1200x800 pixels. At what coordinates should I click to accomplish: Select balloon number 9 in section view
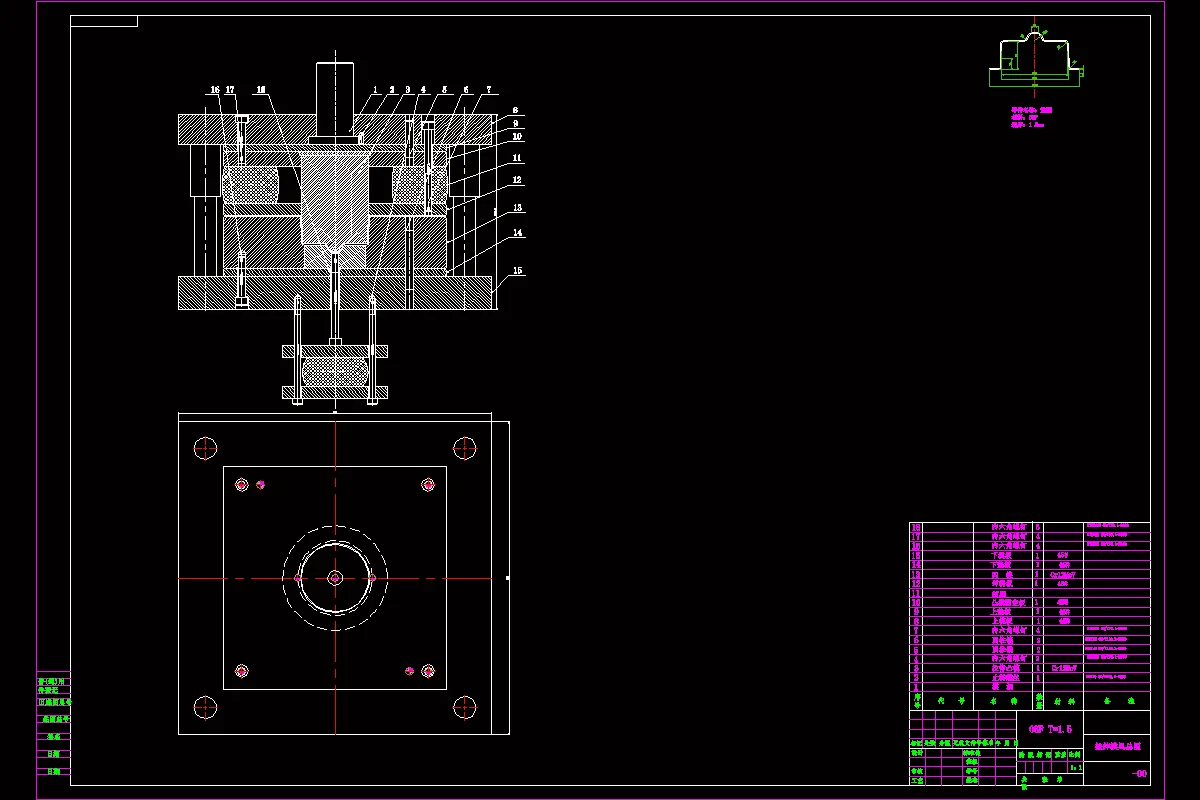click(515, 123)
